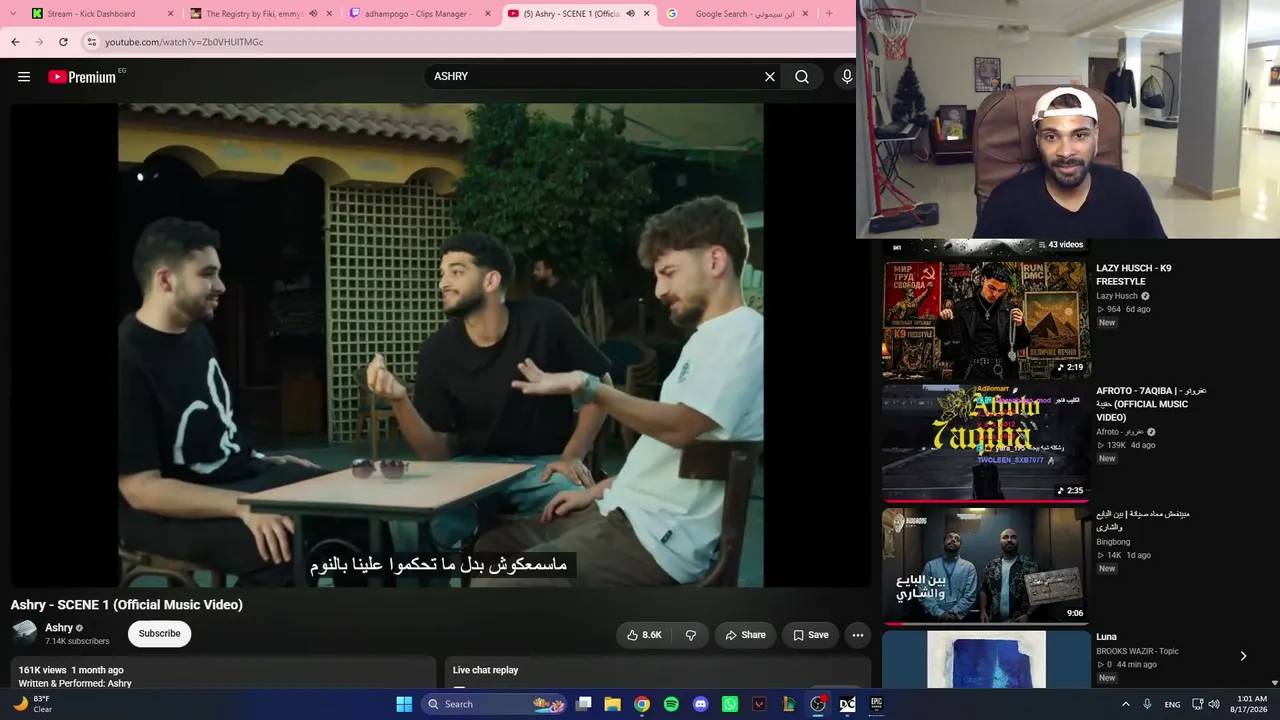Image resolution: width=1280 pixels, height=720 pixels.
Task: Save the video to a playlist
Action: (x=810, y=635)
